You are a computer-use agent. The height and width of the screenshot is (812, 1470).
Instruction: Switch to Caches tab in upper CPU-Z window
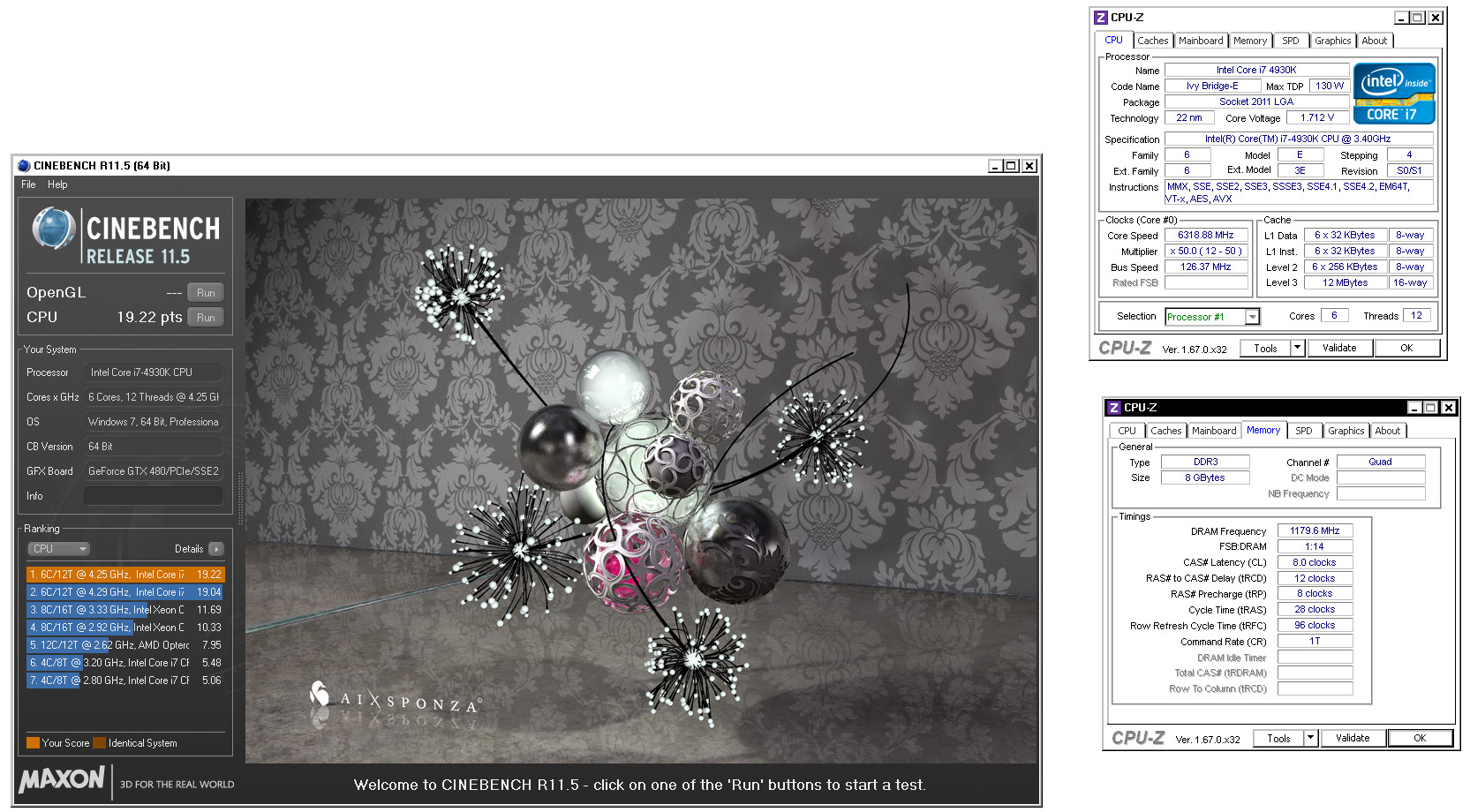tap(1153, 41)
